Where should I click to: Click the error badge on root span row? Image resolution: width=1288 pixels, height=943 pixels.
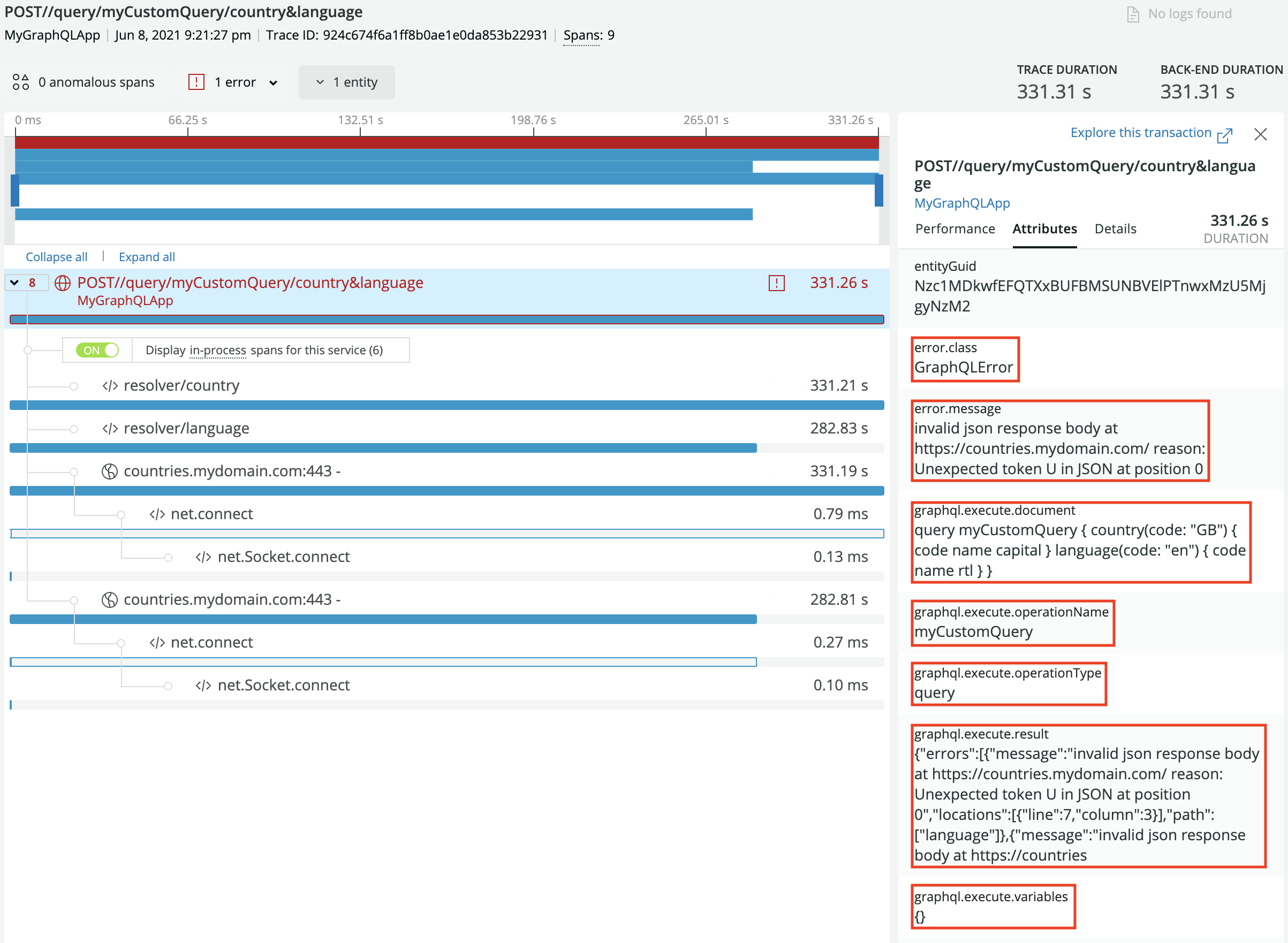(776, 283)
